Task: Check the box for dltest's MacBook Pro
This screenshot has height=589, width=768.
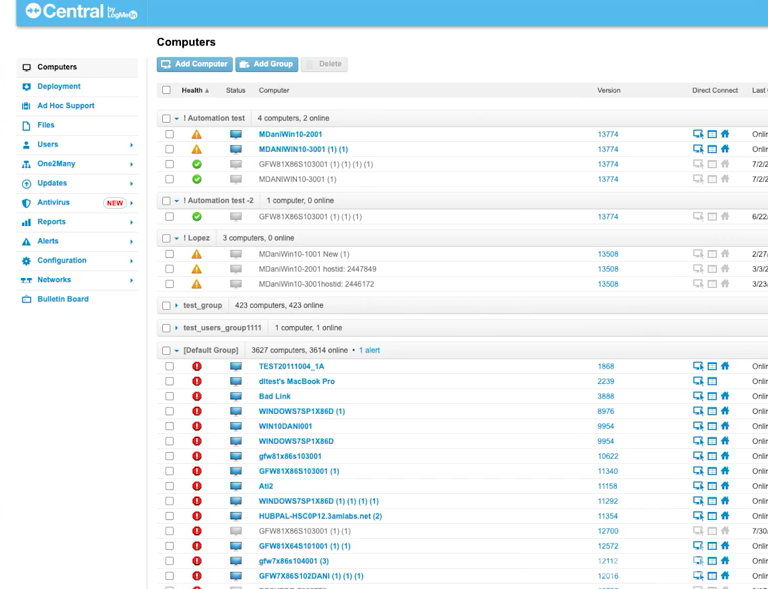Action: pyautogui.click(x=169, y=381)
